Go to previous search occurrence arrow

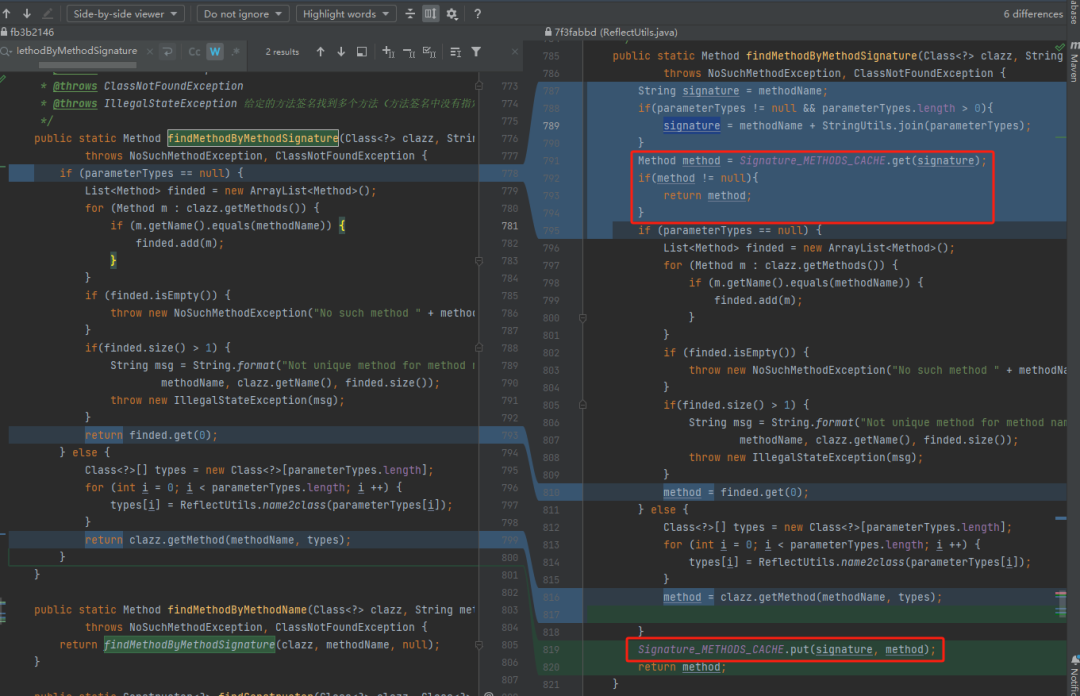[320, 52]
